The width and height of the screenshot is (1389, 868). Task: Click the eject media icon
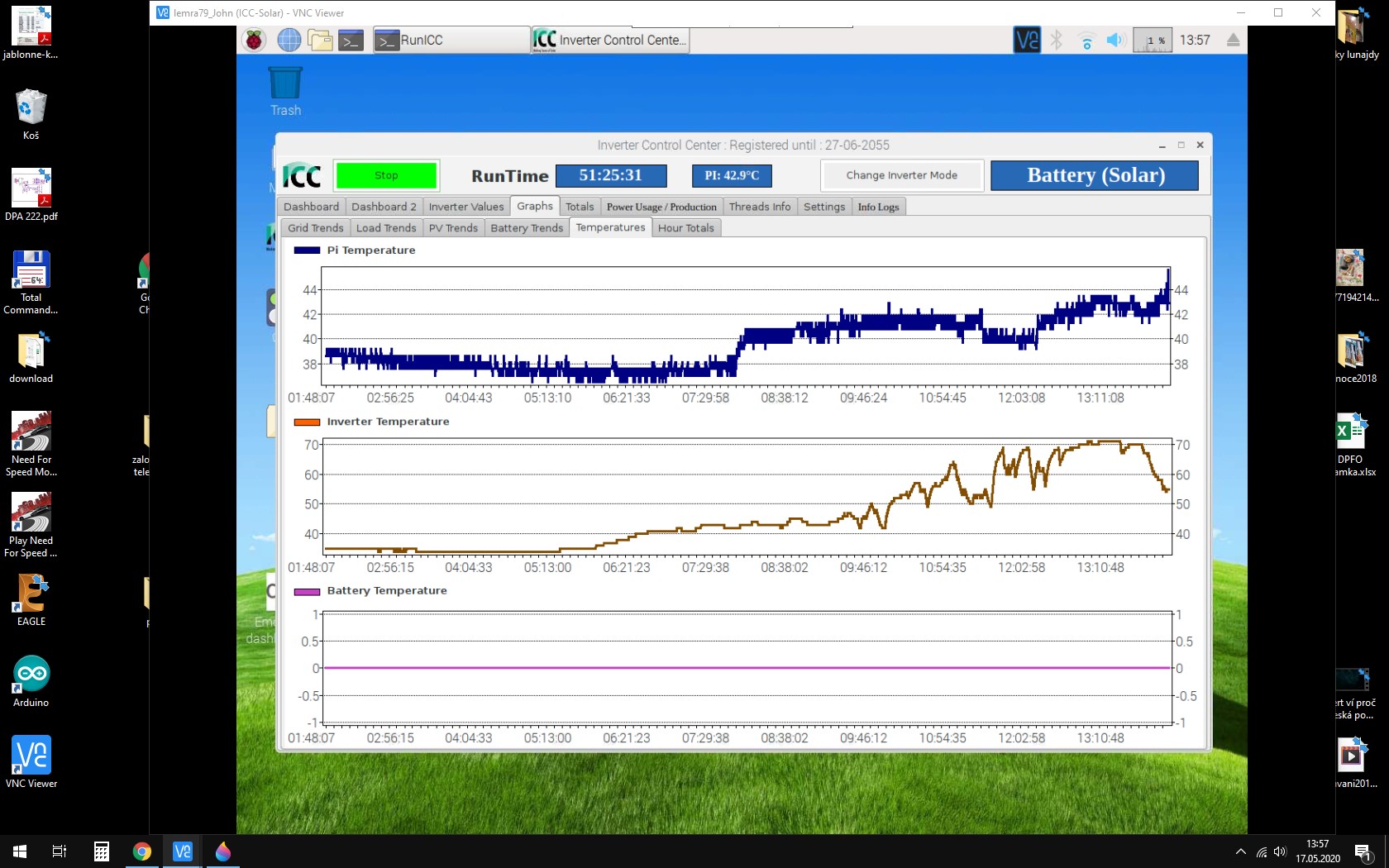(x=1233, y=40)
